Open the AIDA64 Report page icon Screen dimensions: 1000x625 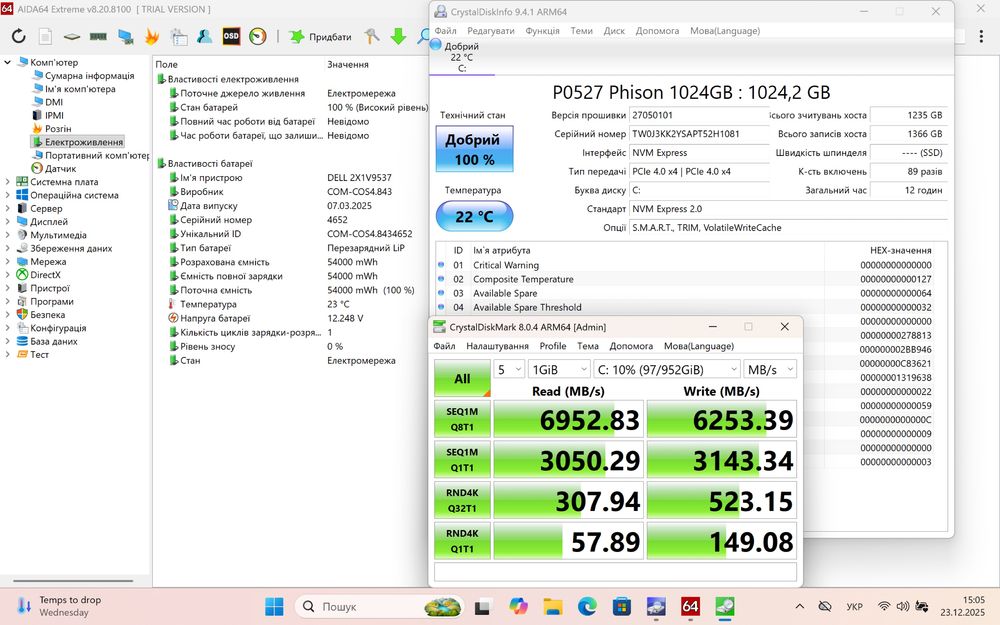click(45, 36)
